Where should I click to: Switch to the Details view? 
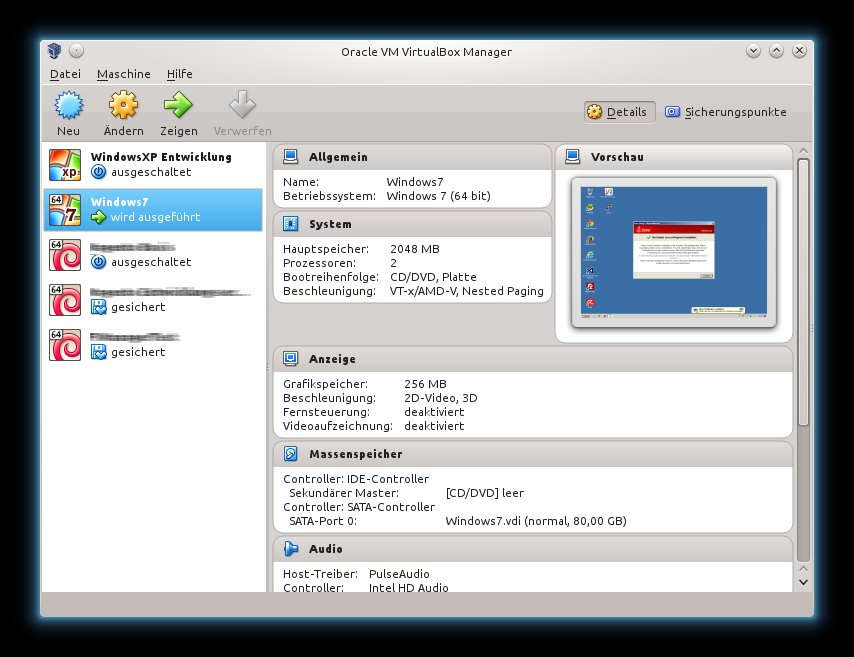620,112
